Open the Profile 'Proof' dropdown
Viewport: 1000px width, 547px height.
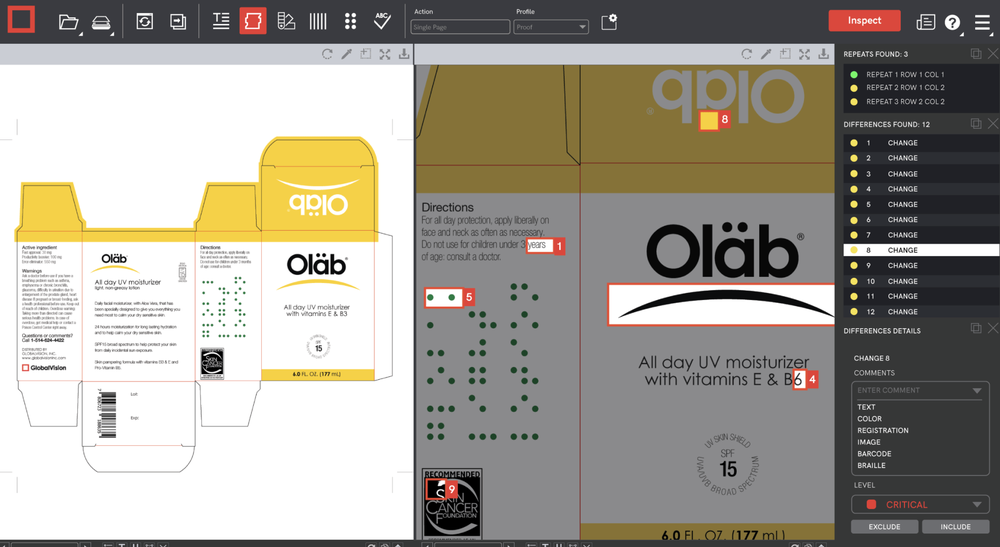pyautogui.click(x=551, y=27)
